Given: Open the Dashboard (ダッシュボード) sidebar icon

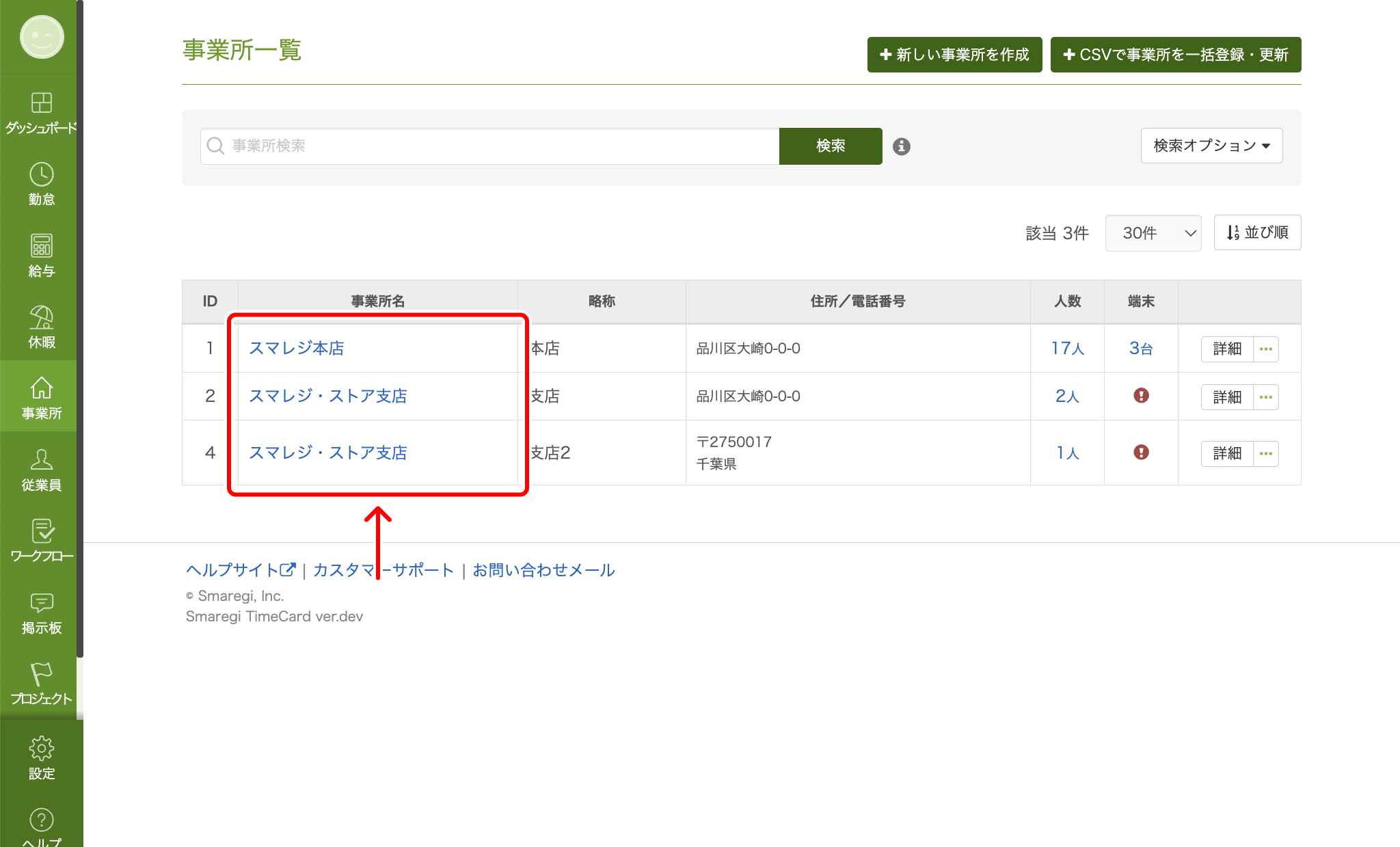Looking at the screenshot, I should pyautogui.click(x=41, y=103).
